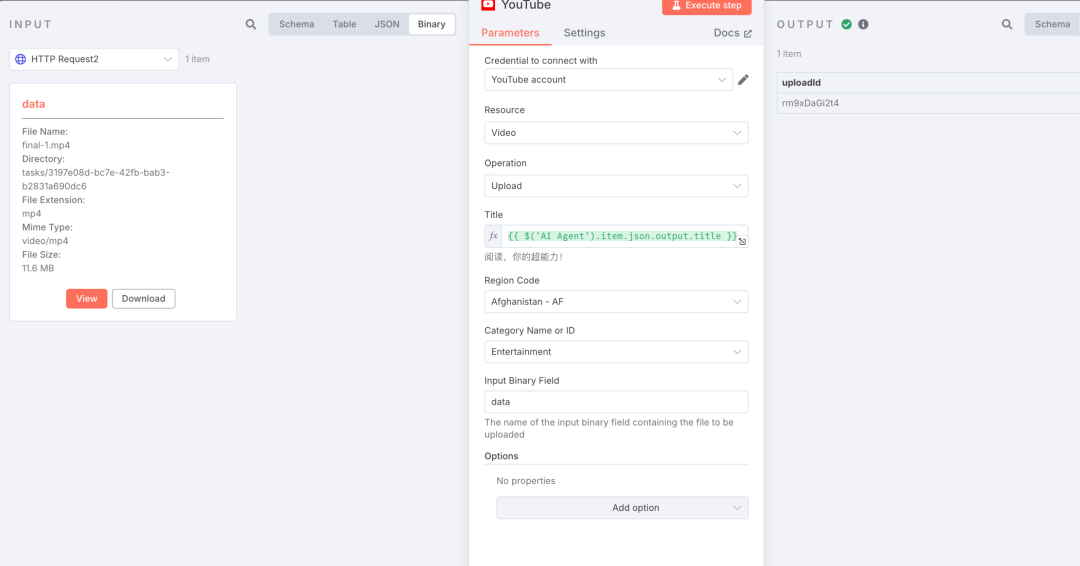Click the directory path tasks/3197e08d text

(95, 179)
